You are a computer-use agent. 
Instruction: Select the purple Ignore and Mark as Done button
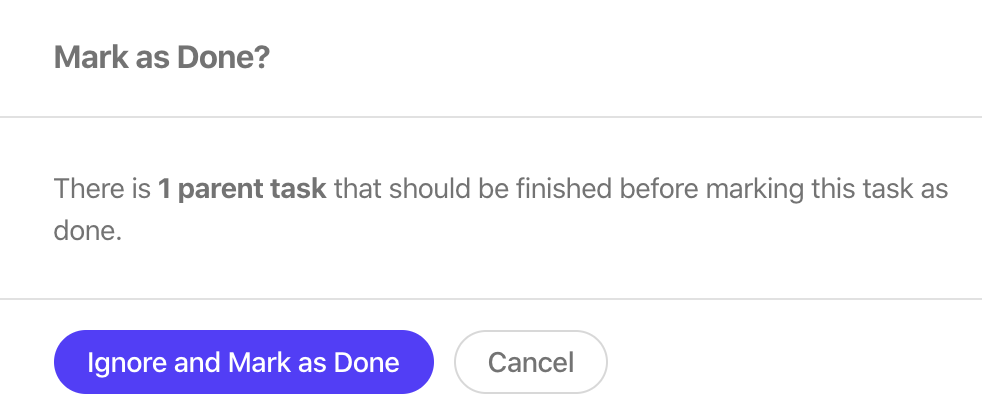point(244,362)
